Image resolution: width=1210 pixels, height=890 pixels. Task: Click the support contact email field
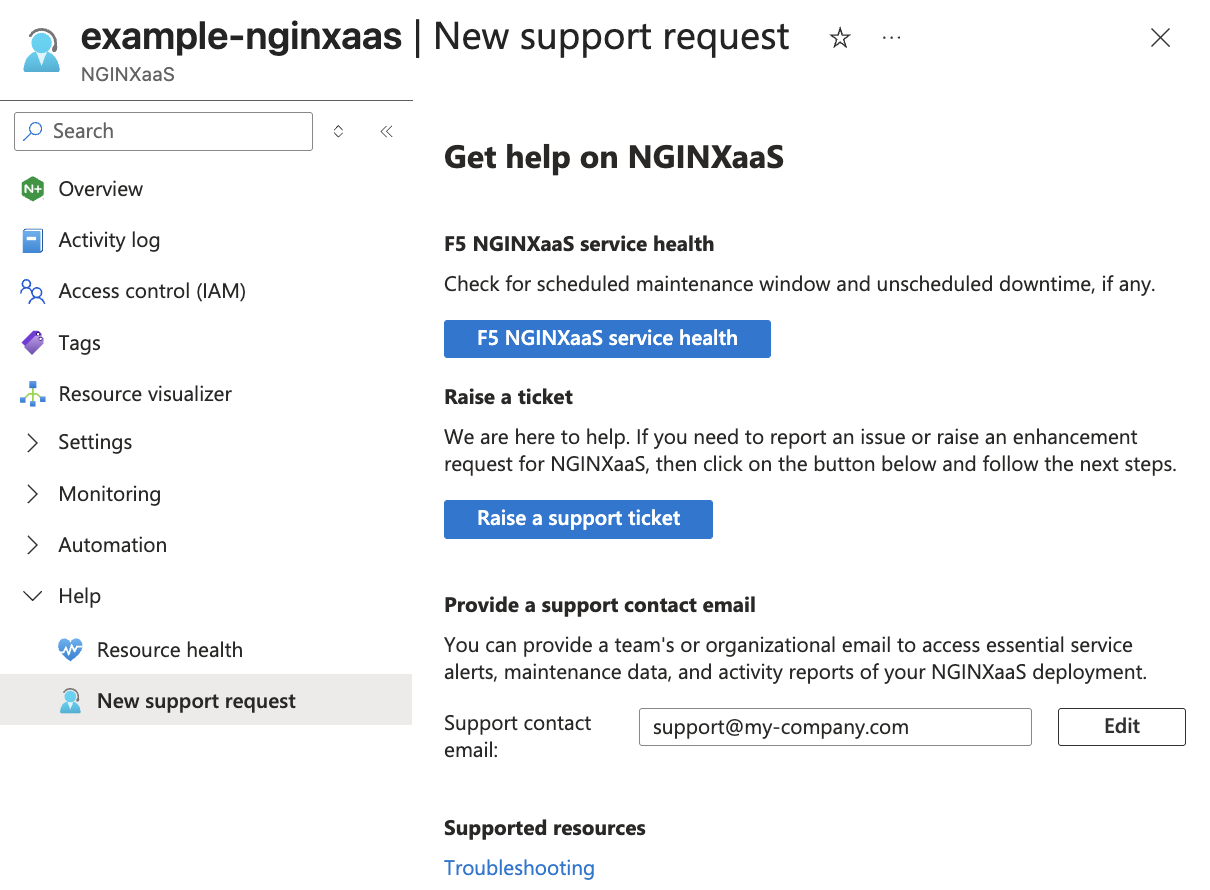835,727
